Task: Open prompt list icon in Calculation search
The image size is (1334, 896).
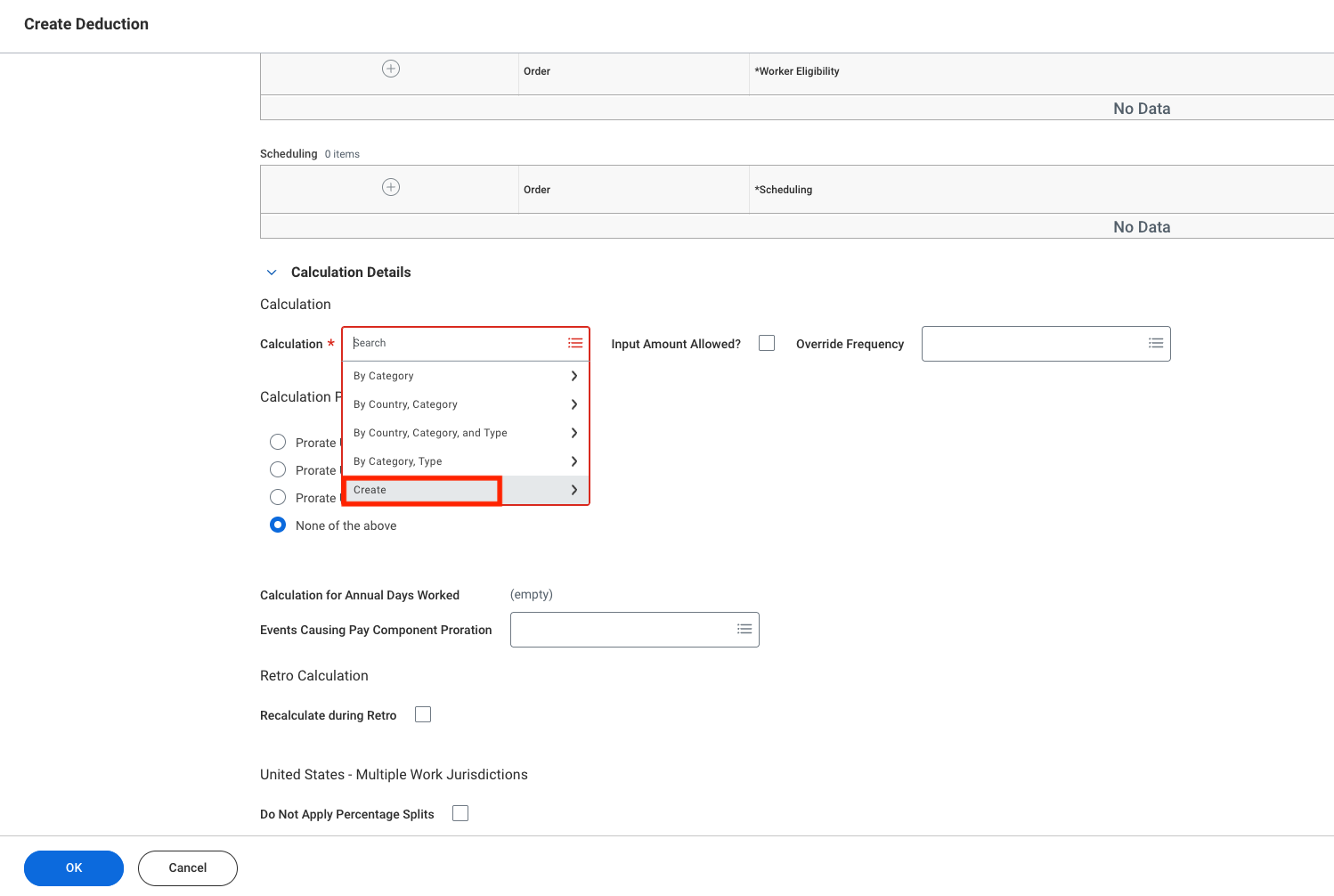Action: coord(575,343)
